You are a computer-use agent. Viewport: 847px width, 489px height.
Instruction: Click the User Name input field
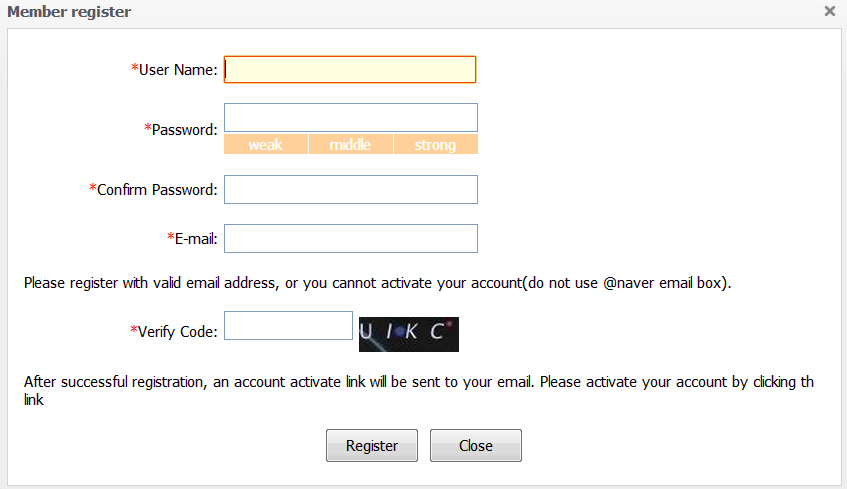click(x=350, y=69)
